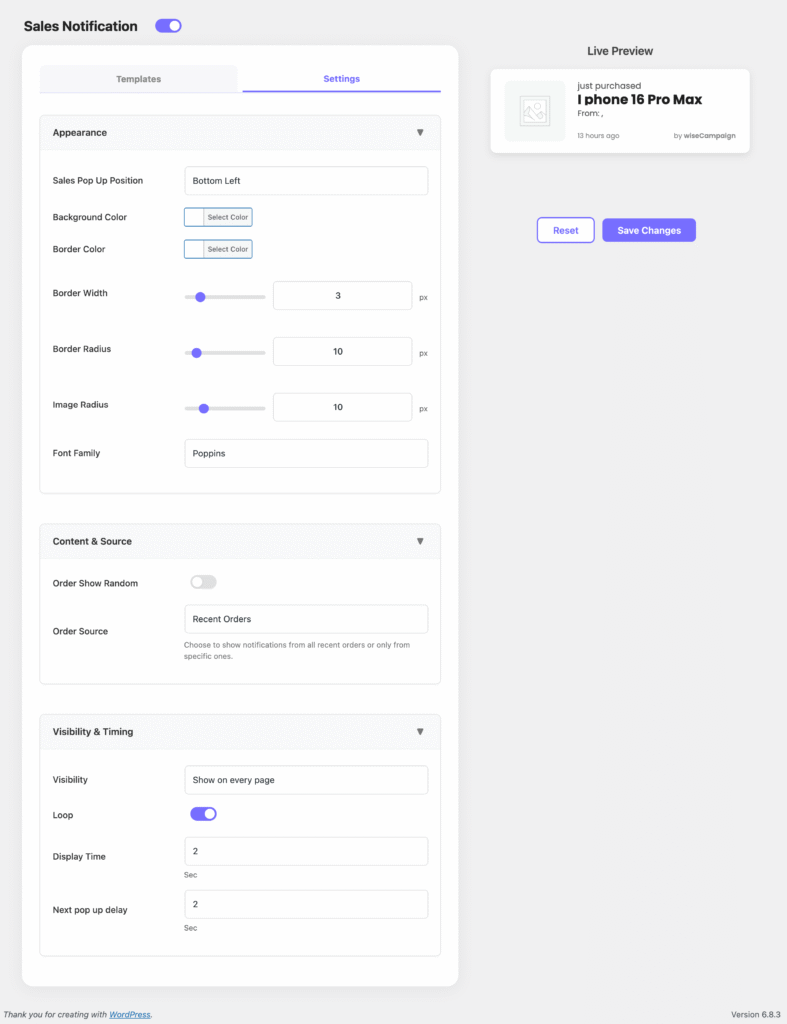Switch to the Templates tab
The width and height of the screenshot is (787, 1024).
138,79
